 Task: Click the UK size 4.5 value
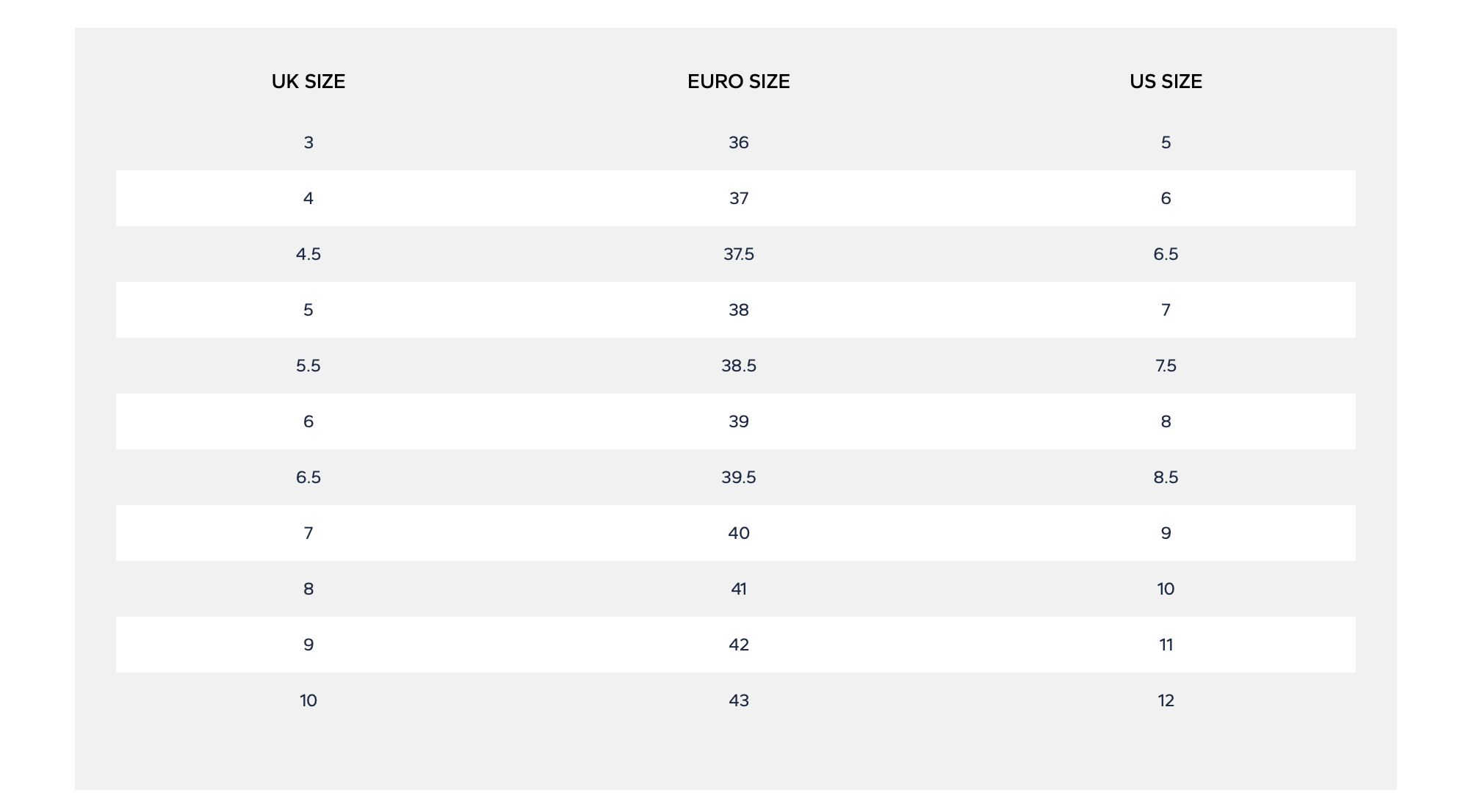pyautogui.click(x=308, y=254)
